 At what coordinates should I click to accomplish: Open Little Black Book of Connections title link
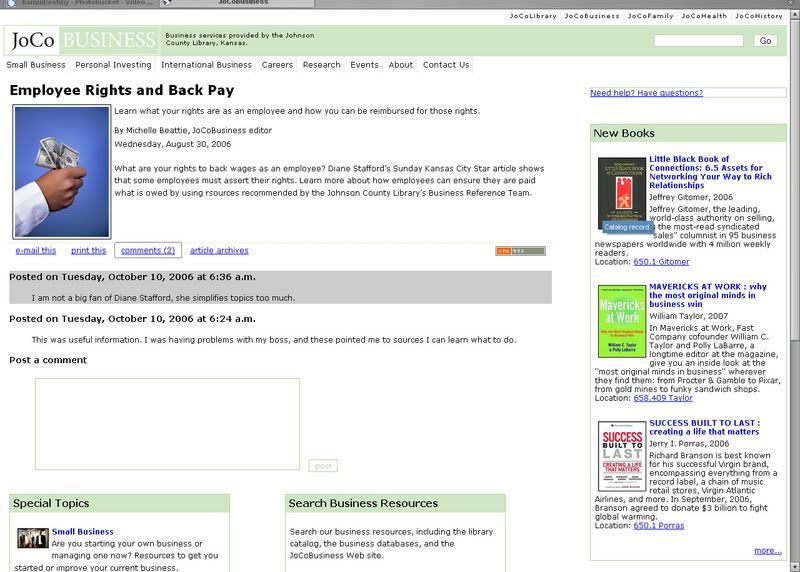point(710,172)
